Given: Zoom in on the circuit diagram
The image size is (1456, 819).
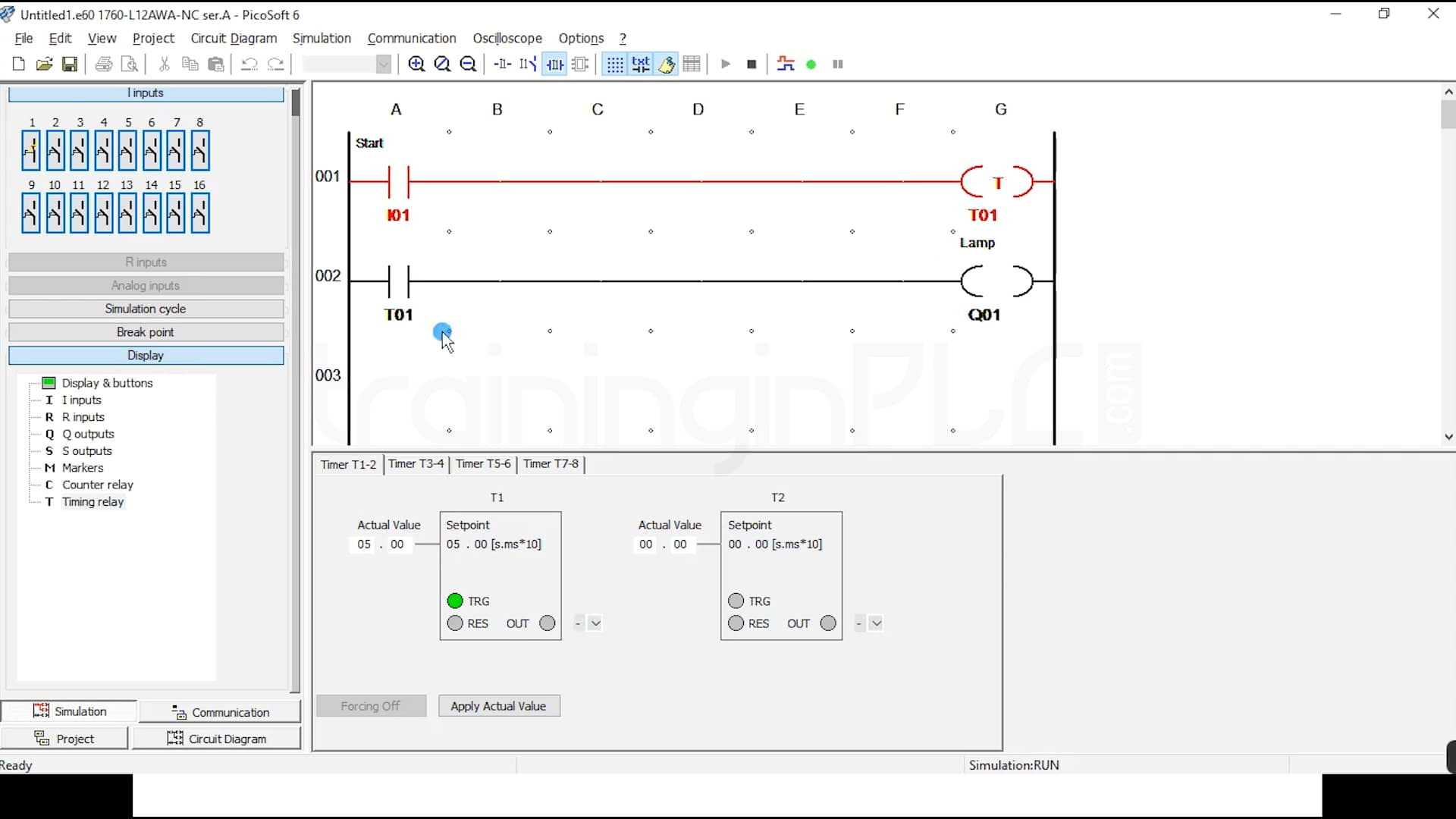Looking at the screenshot, I should click(416, 64).
